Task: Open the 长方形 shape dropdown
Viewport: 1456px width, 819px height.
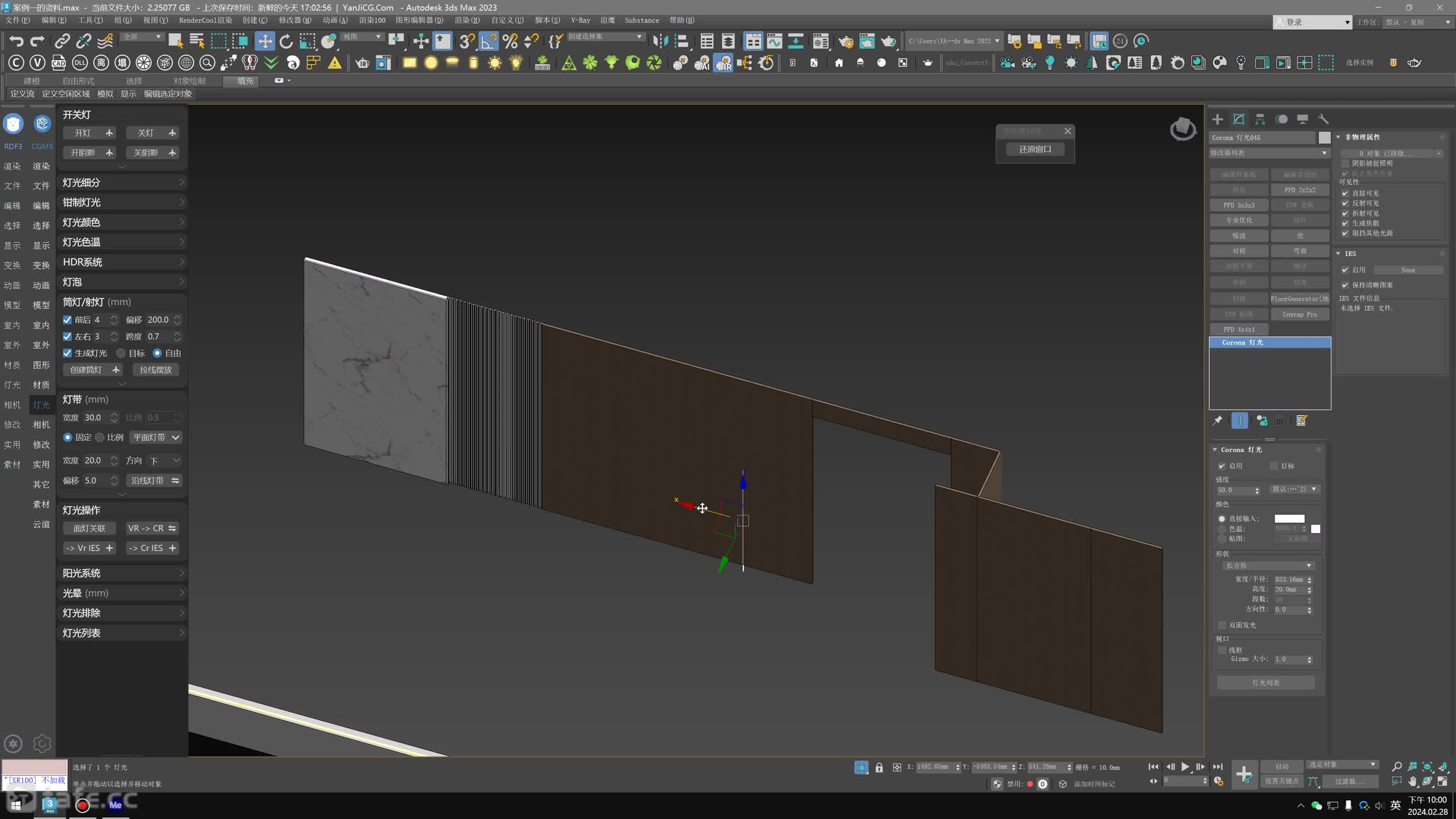Action: (x=1268, y=565)
